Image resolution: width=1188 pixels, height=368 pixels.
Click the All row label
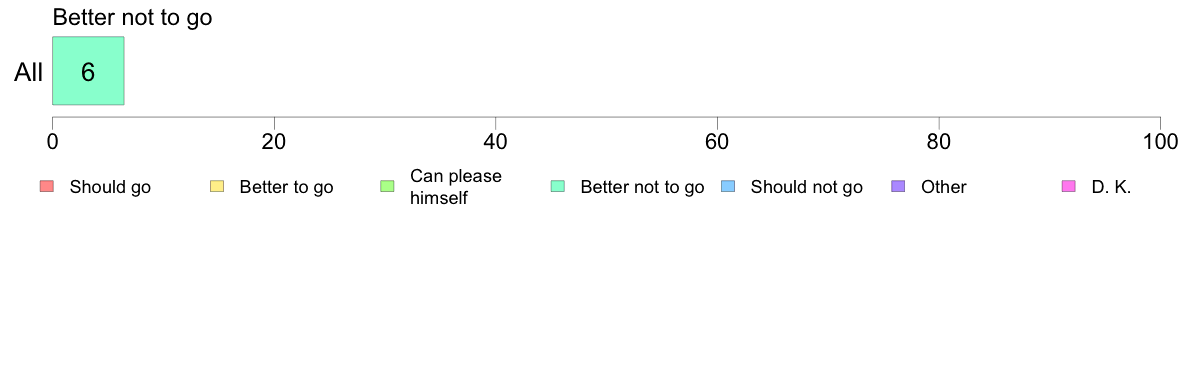(x=29, y=73)
